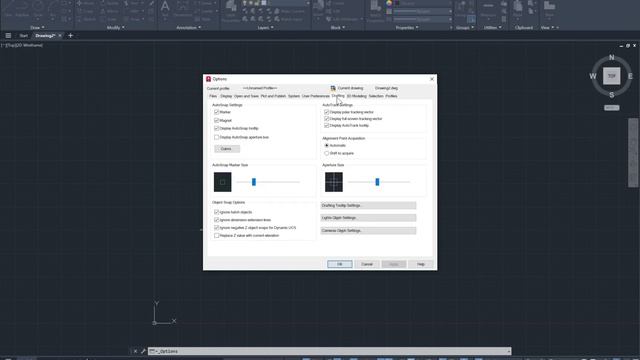The width and height of the screenshot is (640, 360).
Task: Click the Aperture size preview thumbnail
Action: pyautogui.click(x=334, y=182)
